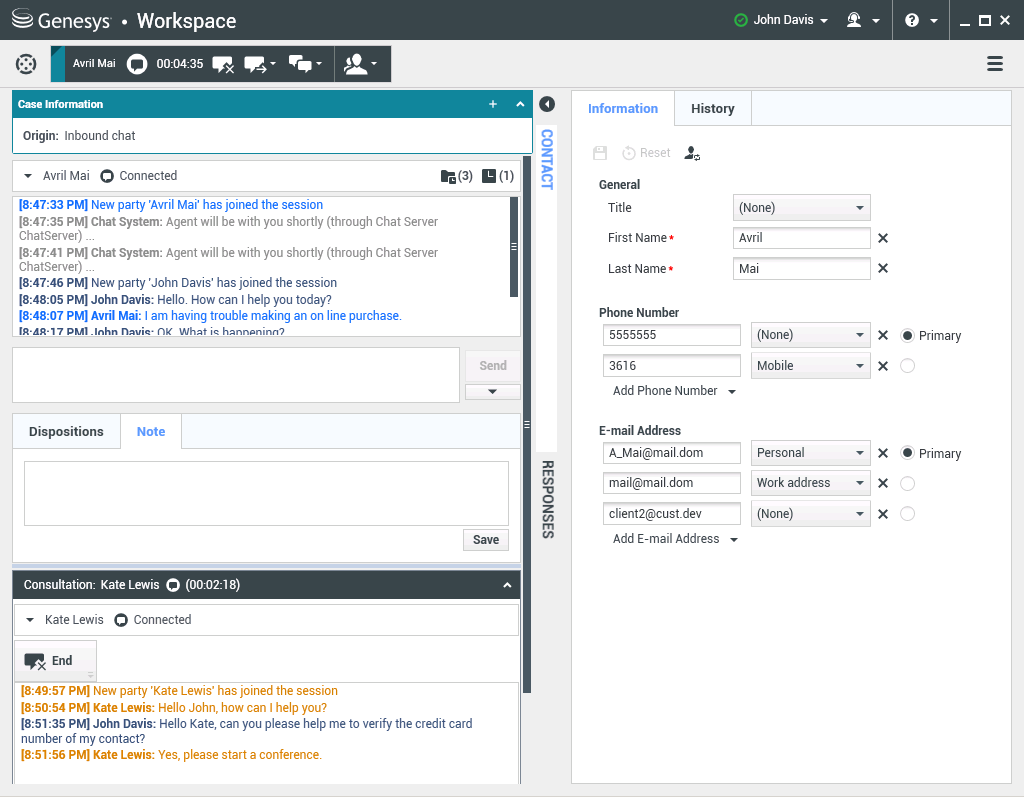This screenshot has width=1024, height=797.
Task: Expand the Add E-mail Address menu
Action: pos(676,539)
